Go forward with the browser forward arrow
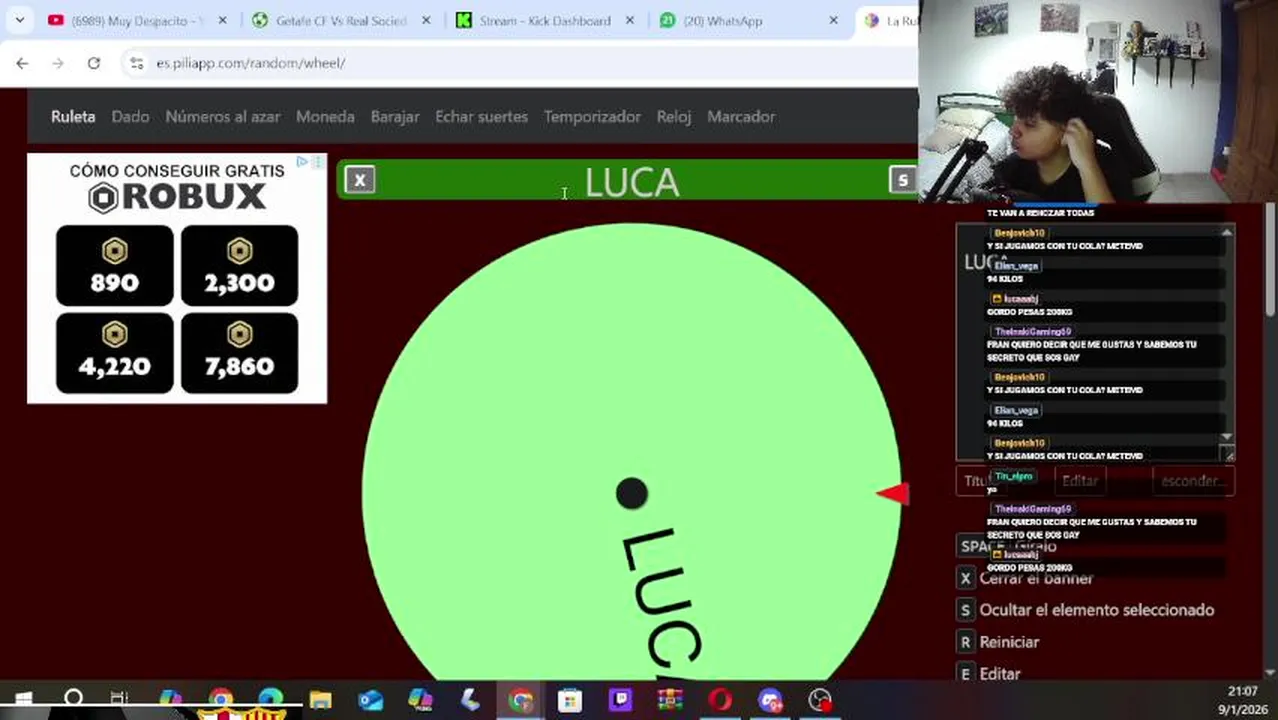The width and height of the screenshot is (1278, 720). pos(58,63)
